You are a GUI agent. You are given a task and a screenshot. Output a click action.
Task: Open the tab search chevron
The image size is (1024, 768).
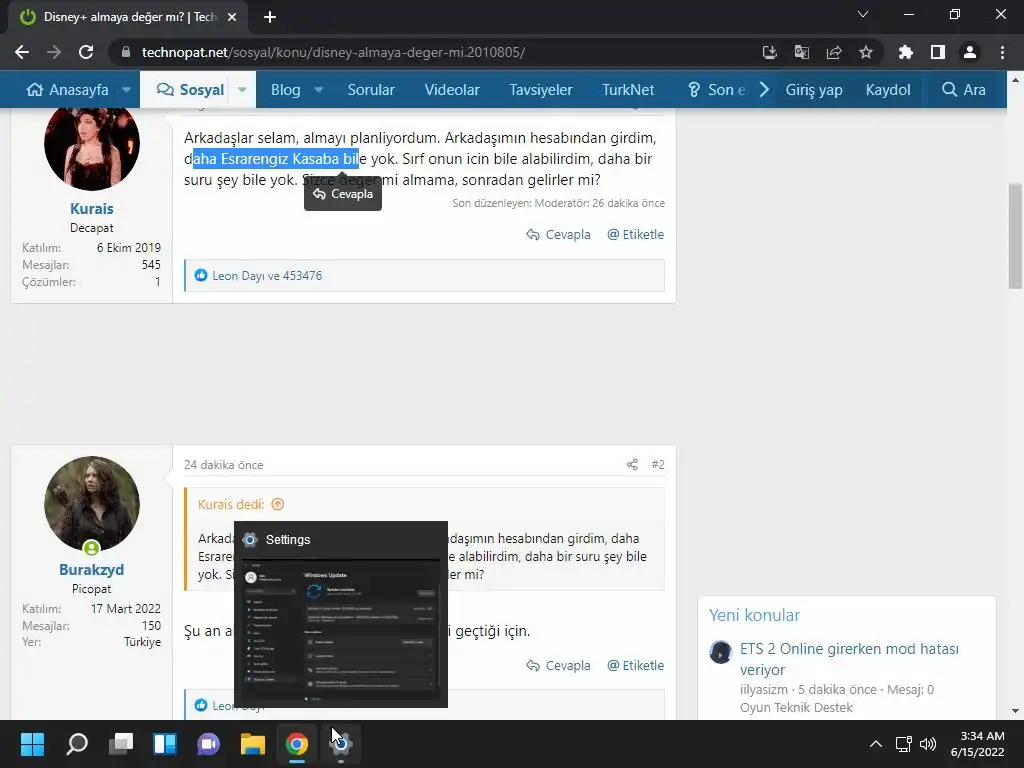(863, 14)
